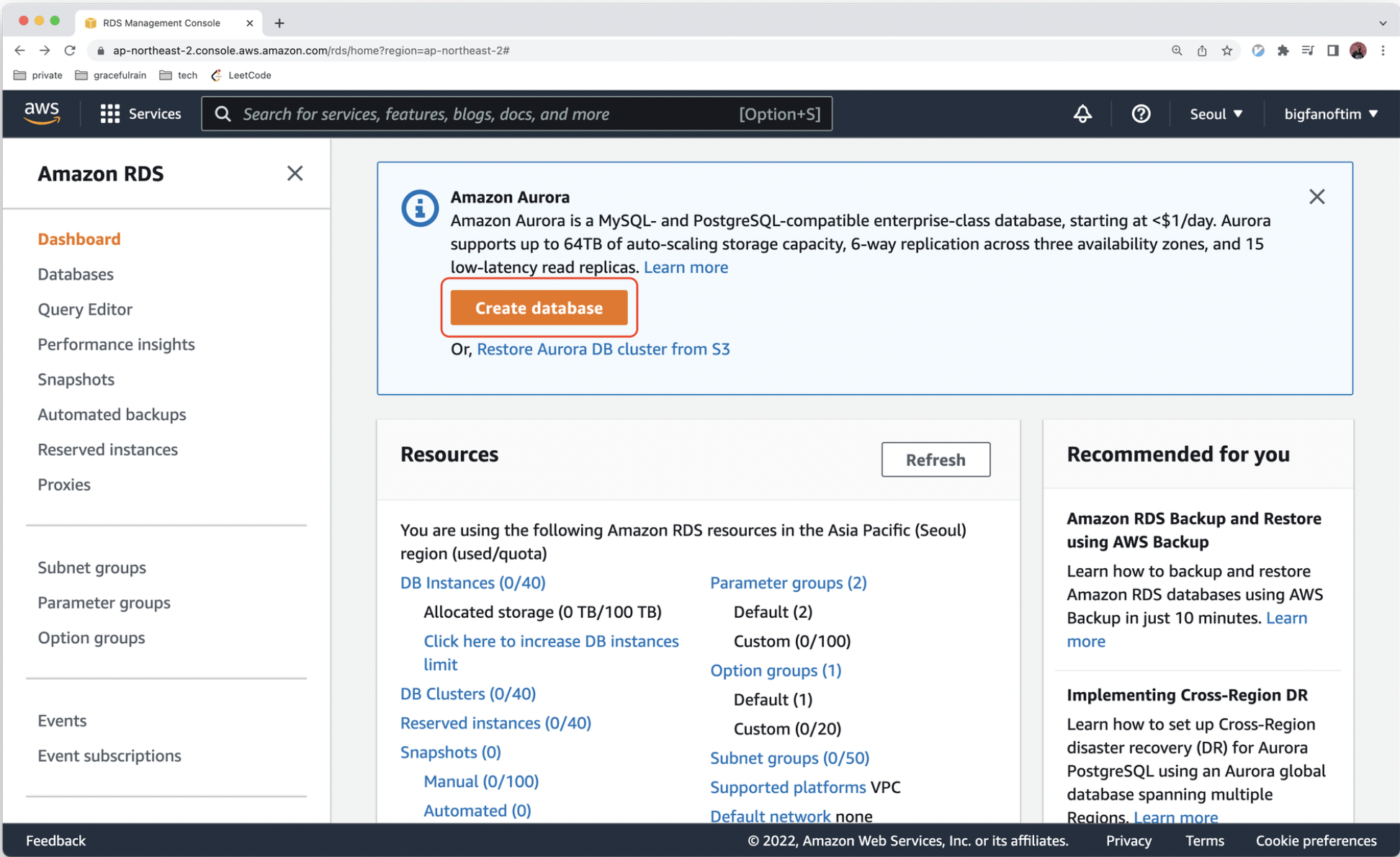Click the help question mark icon
The height and width of the screenshot is (857, 1400).
pyautogui.click(x=1140, y=114)
